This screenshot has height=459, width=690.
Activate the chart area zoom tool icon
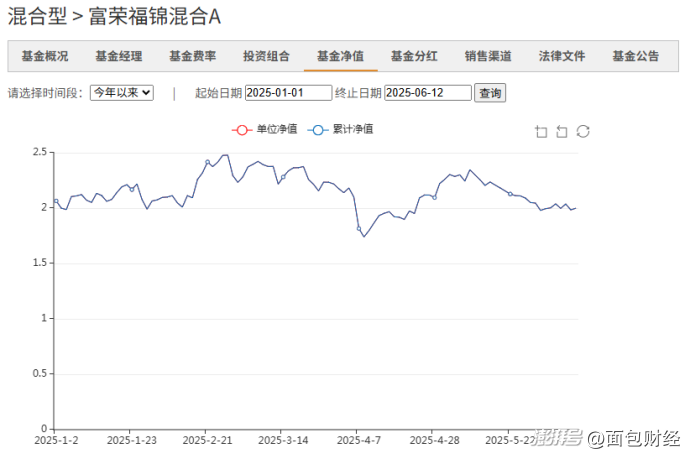pyautogui.click(x=541, y=131)
